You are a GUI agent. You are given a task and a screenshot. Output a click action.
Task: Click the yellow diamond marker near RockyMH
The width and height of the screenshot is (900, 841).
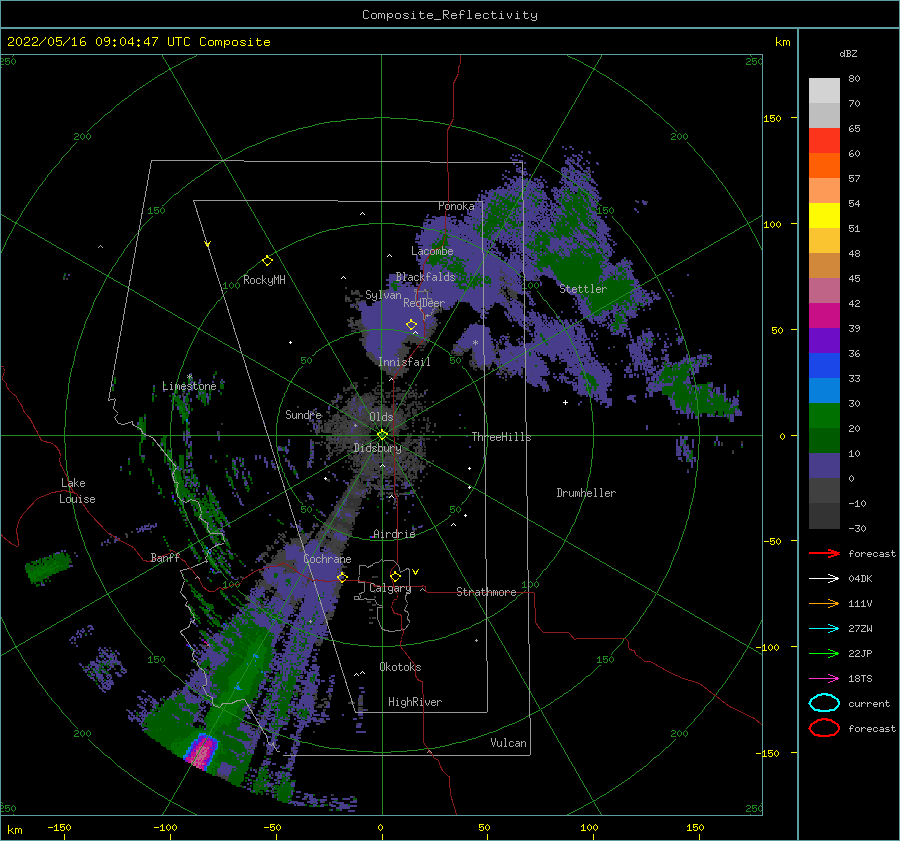pos(267,261)
